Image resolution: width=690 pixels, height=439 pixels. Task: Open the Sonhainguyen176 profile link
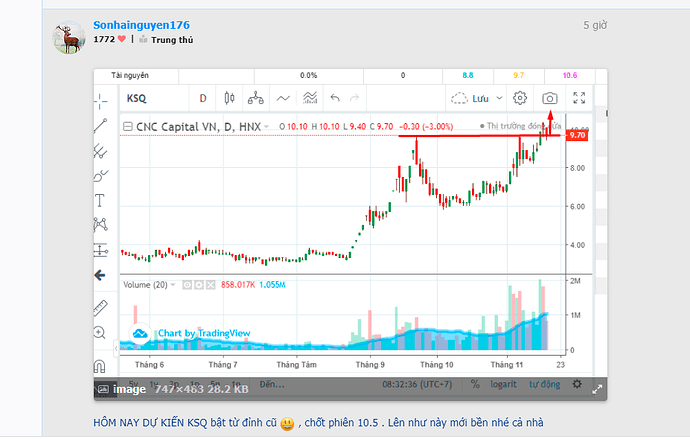(x=141, y=25)
